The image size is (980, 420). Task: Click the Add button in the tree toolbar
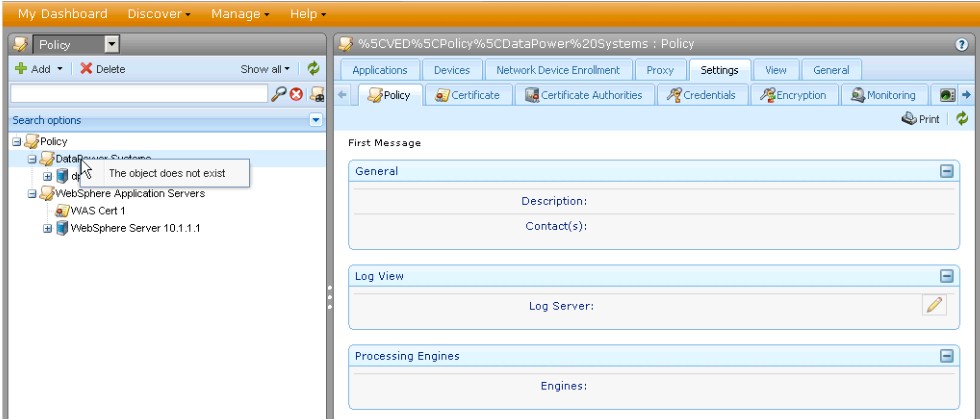[32, 69]
